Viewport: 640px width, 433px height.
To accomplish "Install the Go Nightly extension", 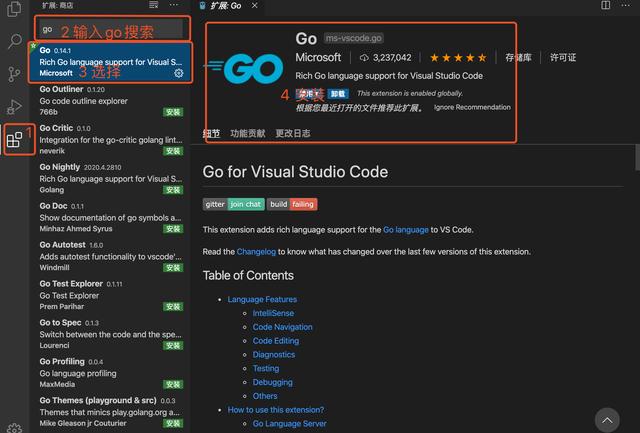I will click(x=173, y=190).
